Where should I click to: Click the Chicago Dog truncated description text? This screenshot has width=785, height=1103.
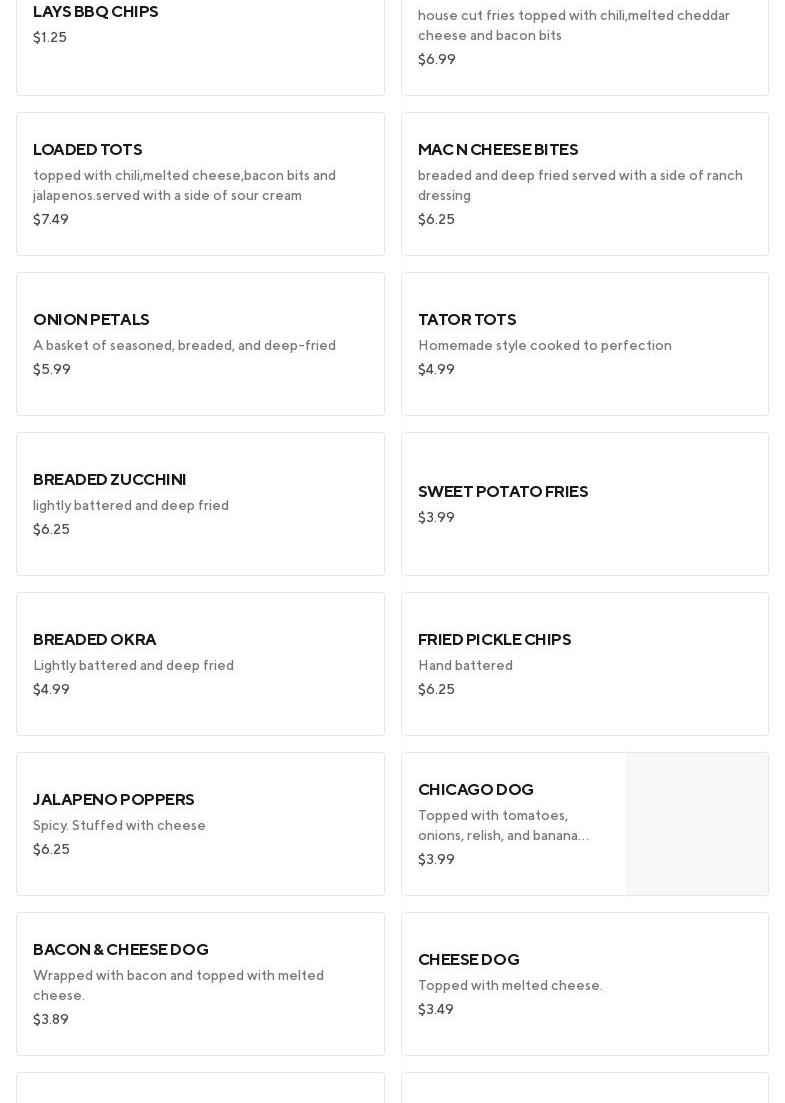tap(503, 826)
